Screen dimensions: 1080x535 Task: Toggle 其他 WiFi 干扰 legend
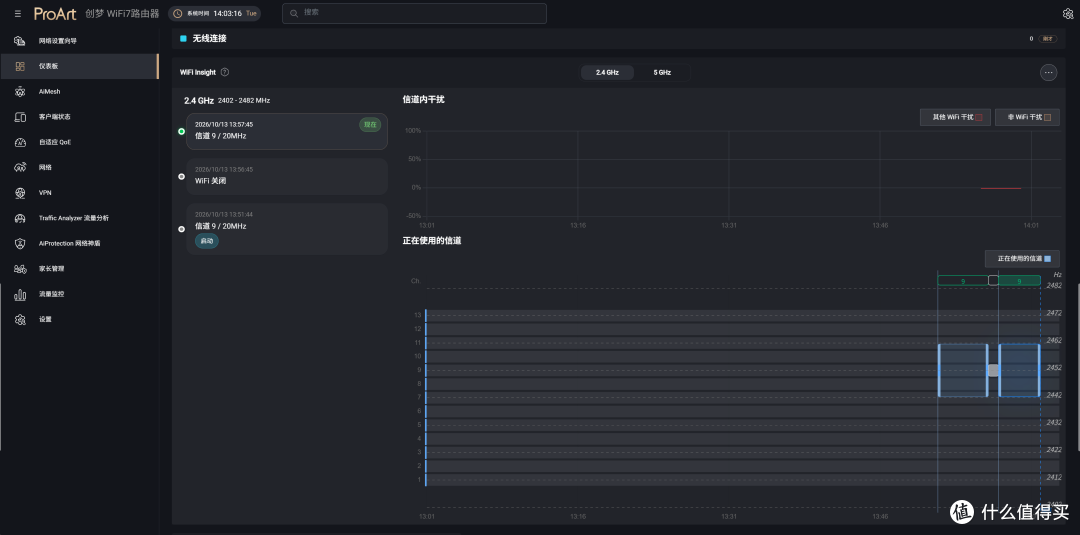pos(955,117)
